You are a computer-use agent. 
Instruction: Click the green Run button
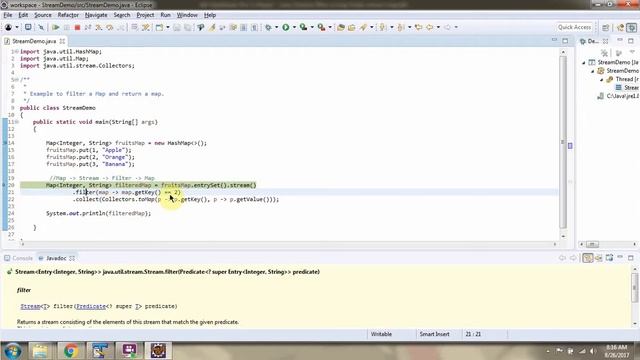tap(286, 27)
